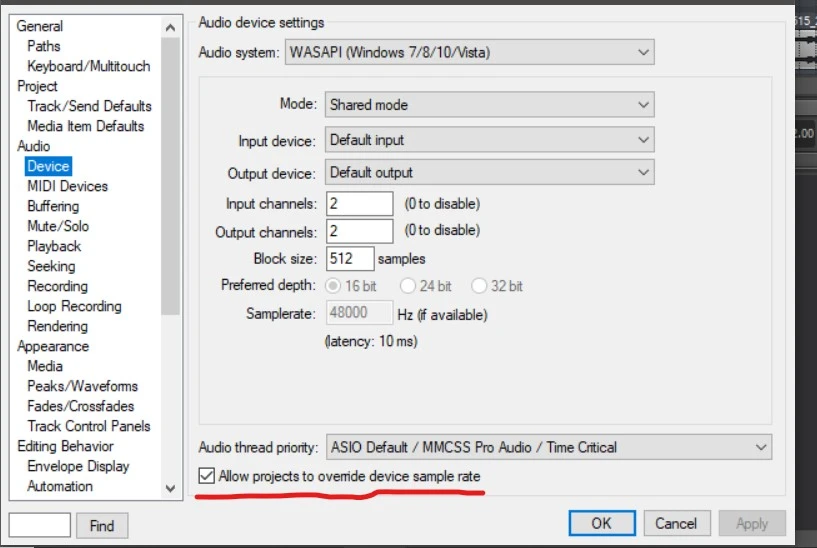817x548 pixels.
Task: Open MIDI Devices settings page
Action: 67,186
